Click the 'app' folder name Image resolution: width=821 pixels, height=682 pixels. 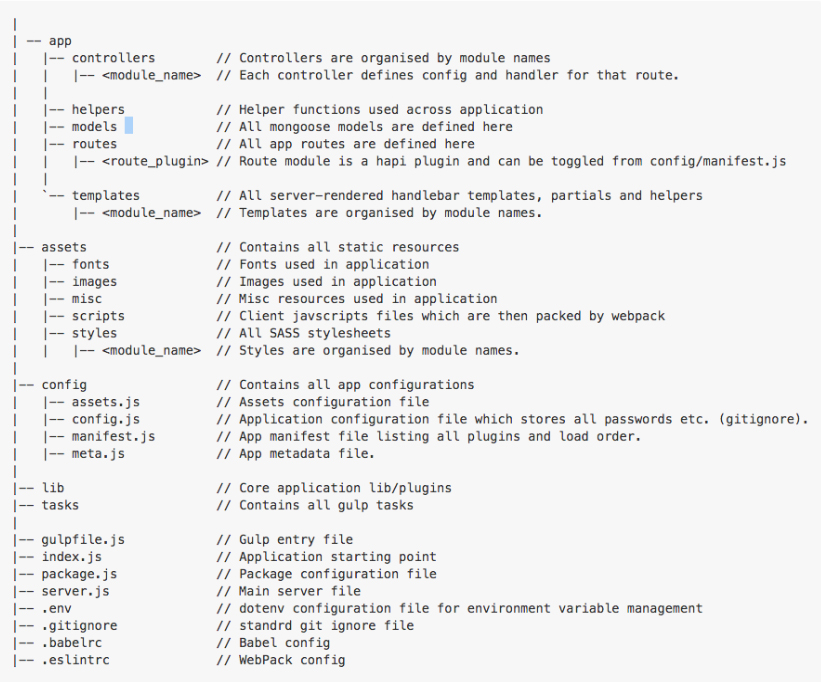60,41
